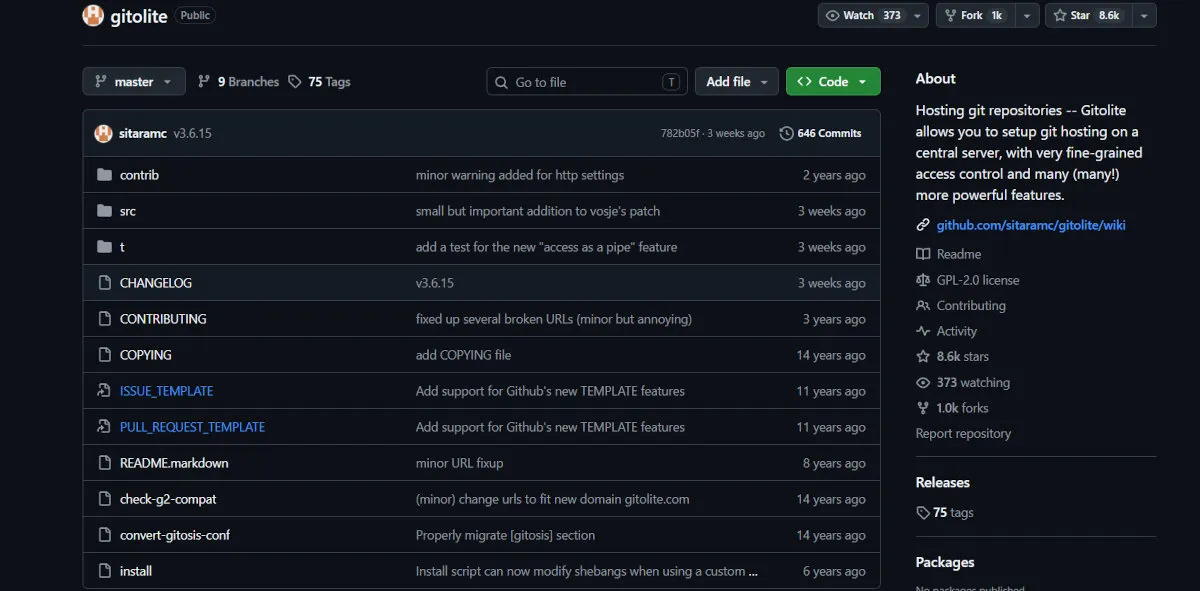Star the gitolite repository
The height and width of the screenshot is (591, 1200).
pos(1089,16)
